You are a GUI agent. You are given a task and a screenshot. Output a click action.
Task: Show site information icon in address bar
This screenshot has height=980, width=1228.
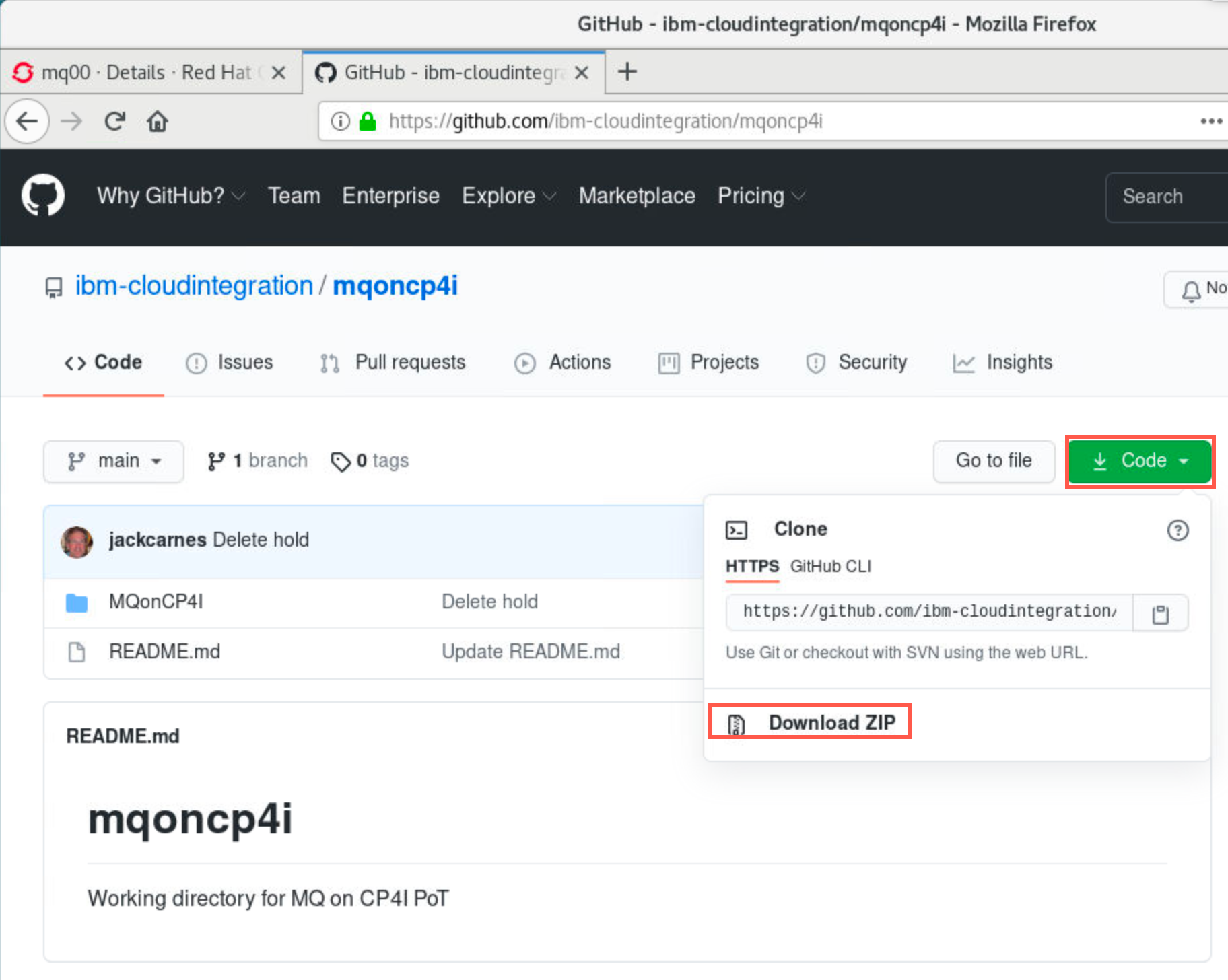(x=341, y=121)
